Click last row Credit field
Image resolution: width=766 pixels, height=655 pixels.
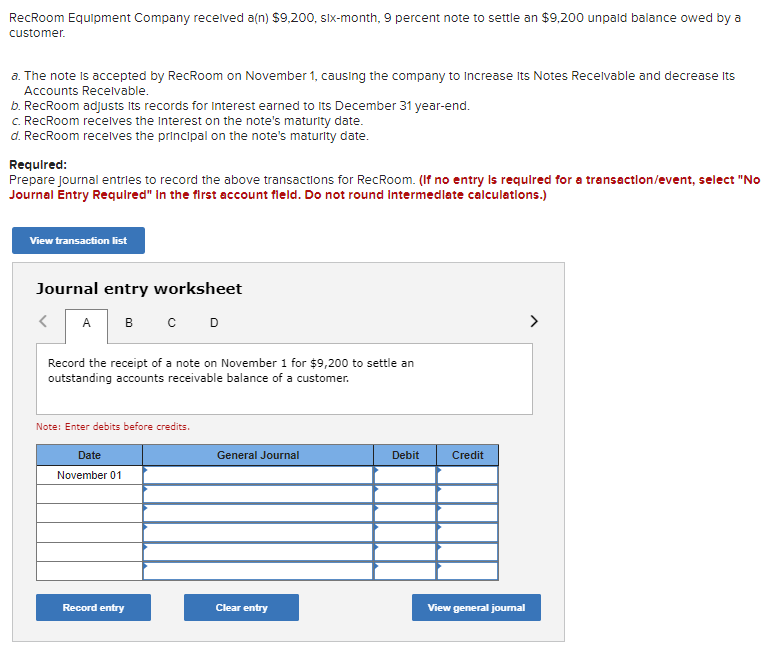pyautogui.click(x=468, y=571)
